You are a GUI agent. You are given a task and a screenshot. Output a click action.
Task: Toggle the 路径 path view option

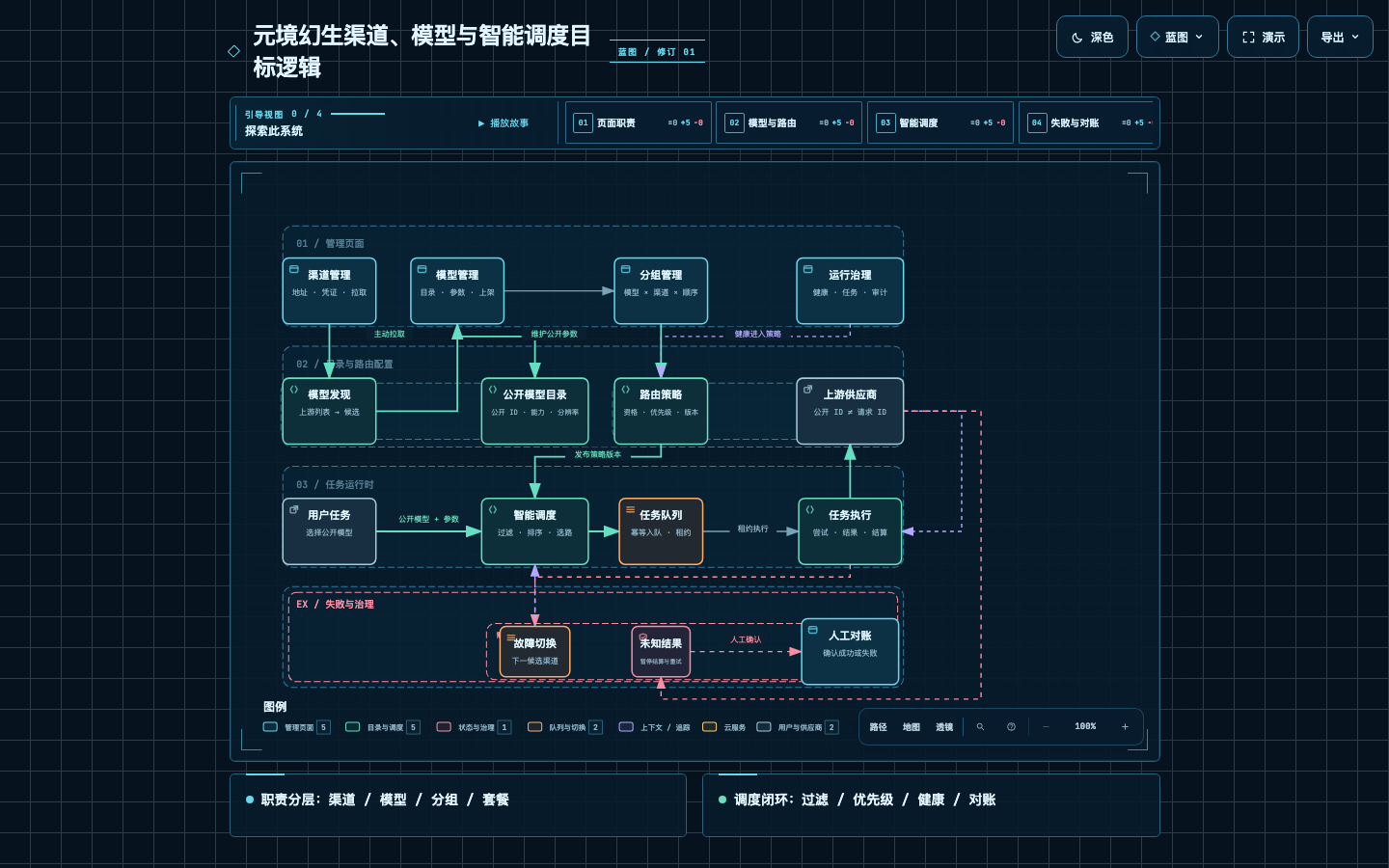(x=878, y=727)
